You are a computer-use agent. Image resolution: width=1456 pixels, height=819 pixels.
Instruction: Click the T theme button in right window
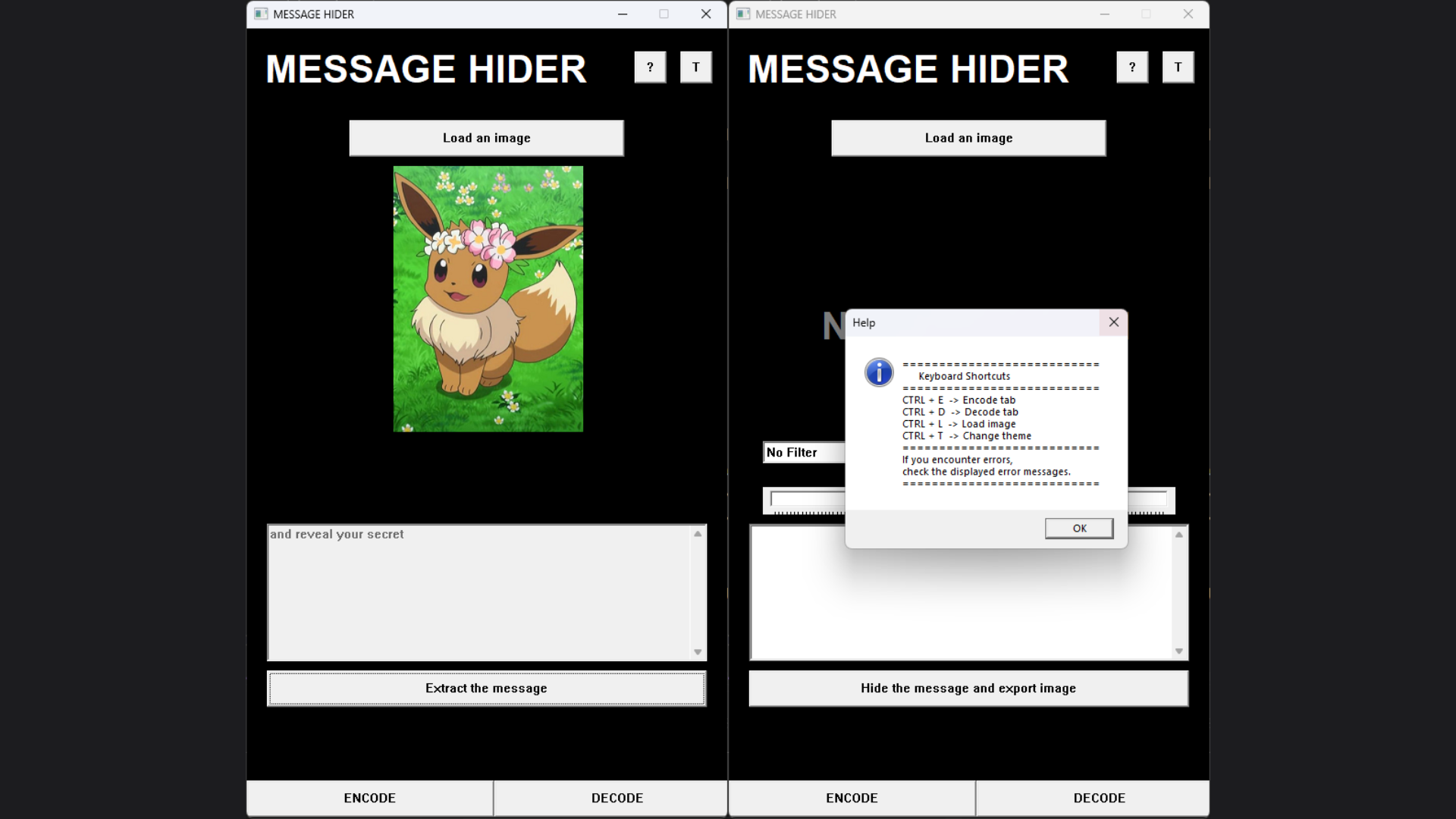pos(1178,67)
